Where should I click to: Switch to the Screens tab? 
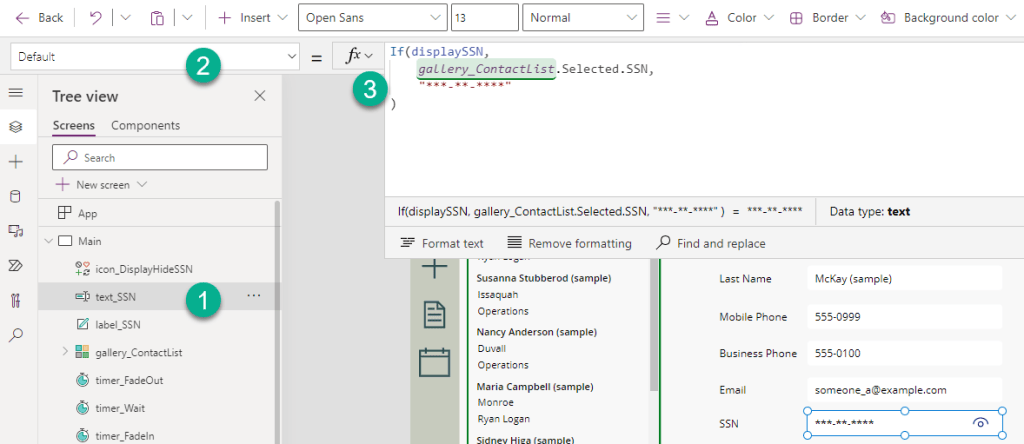click(73, 125)
